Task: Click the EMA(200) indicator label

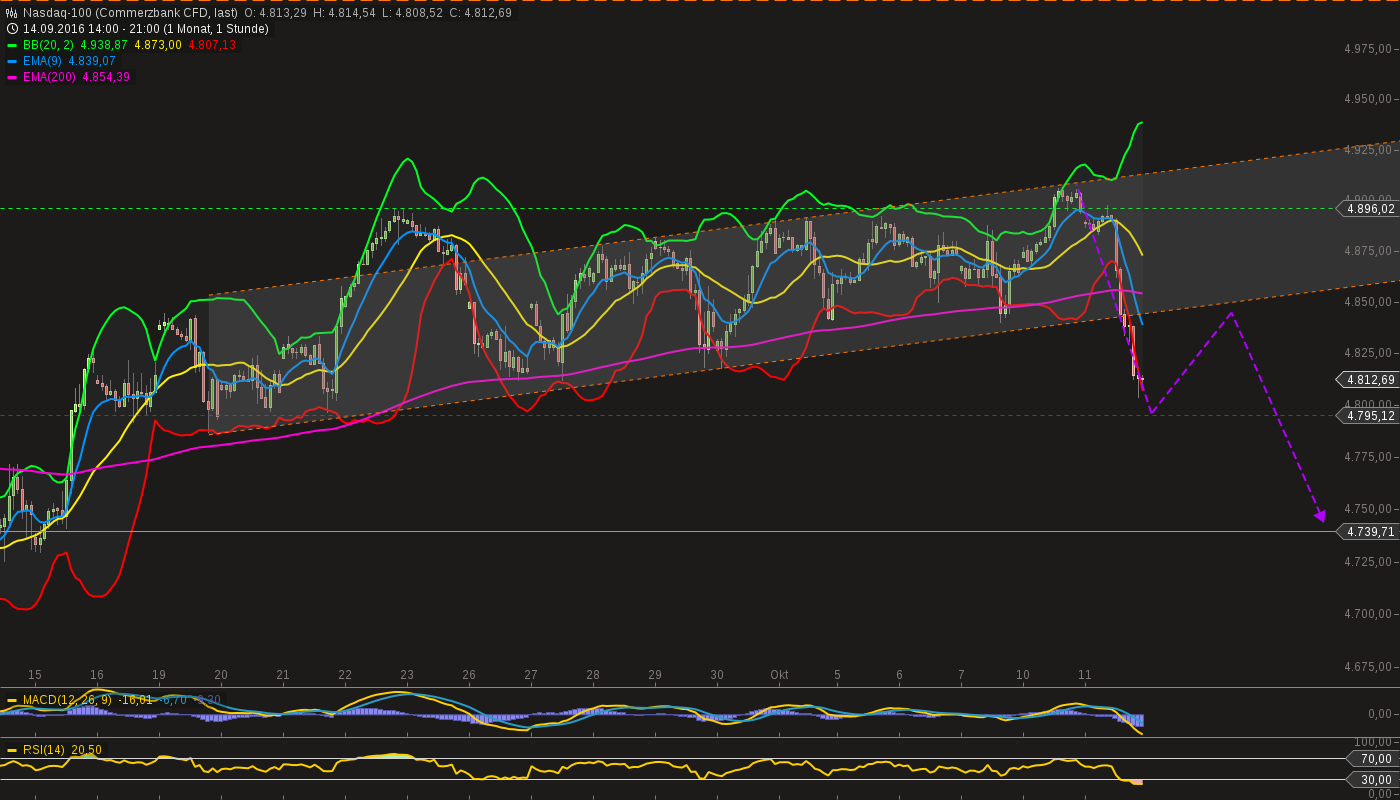Action: pos(50,77)
